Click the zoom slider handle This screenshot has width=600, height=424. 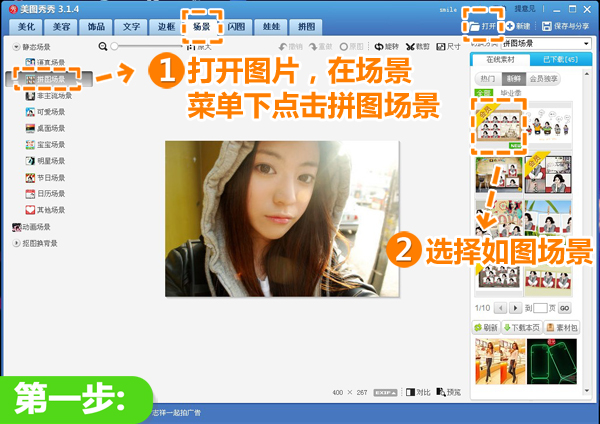(x=114, y=46)
